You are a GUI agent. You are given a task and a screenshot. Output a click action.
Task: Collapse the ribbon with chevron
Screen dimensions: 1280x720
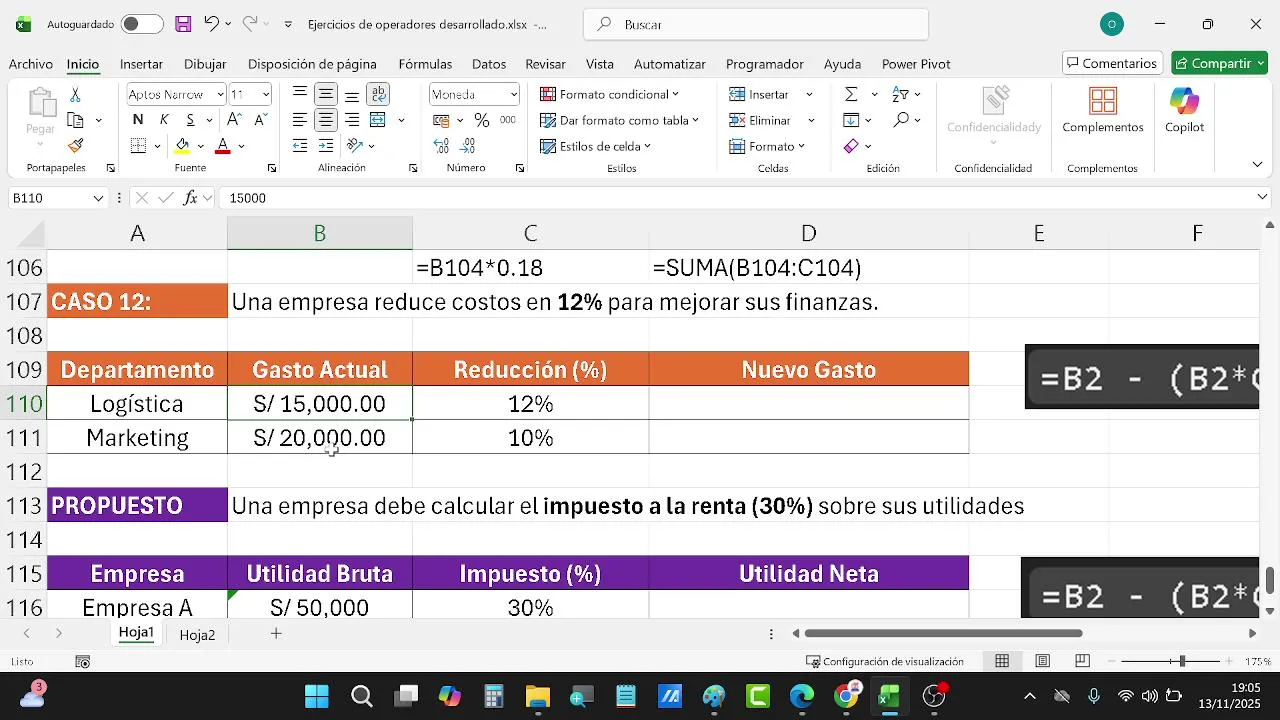coord(1258,164)
